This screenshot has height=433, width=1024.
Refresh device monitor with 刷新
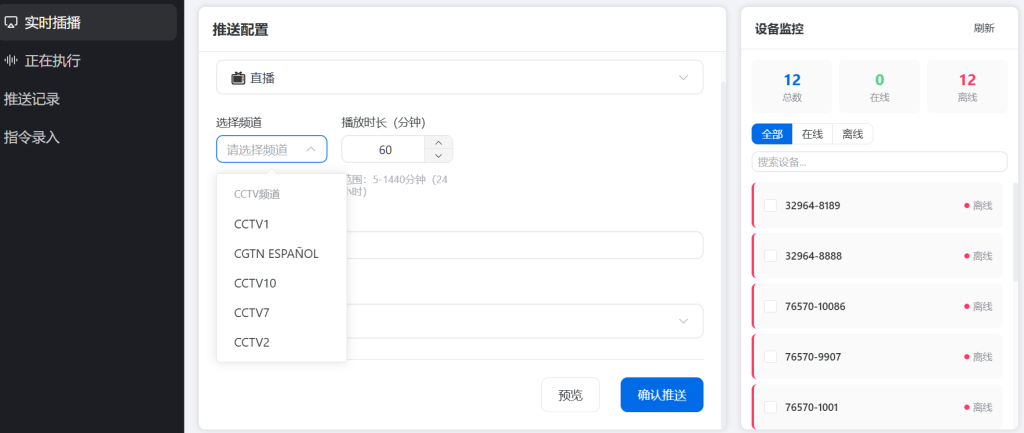coord(983,28)
